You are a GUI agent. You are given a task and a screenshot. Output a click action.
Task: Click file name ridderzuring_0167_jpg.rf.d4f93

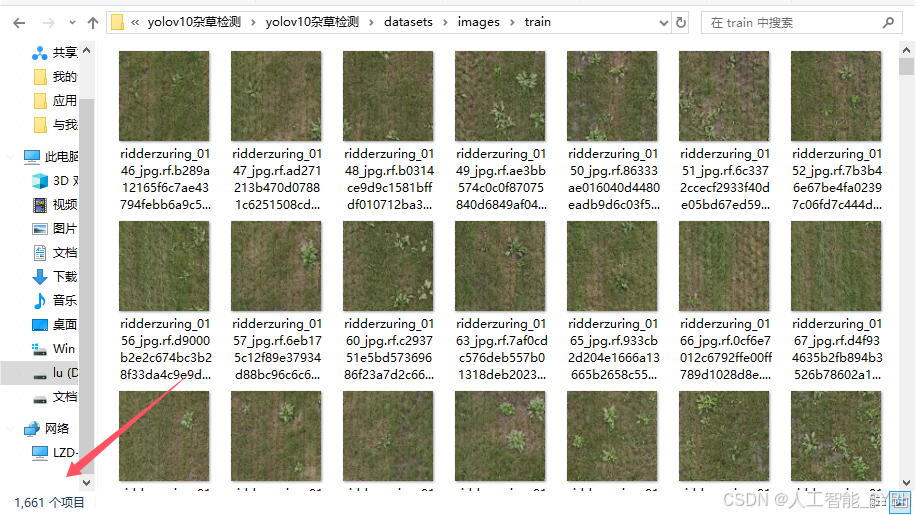(837, 349)
